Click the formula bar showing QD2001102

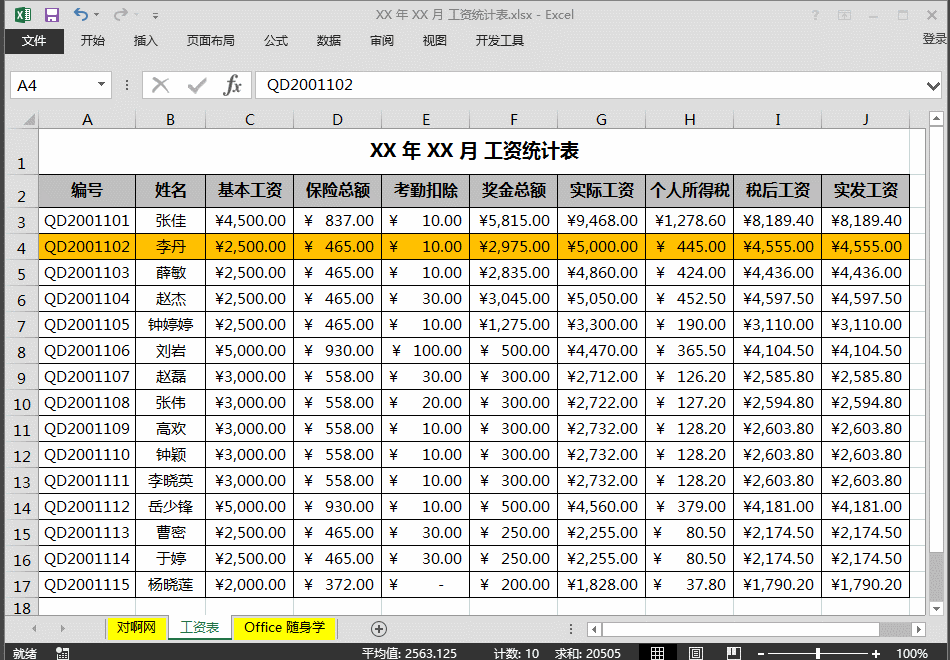point(589,85)
